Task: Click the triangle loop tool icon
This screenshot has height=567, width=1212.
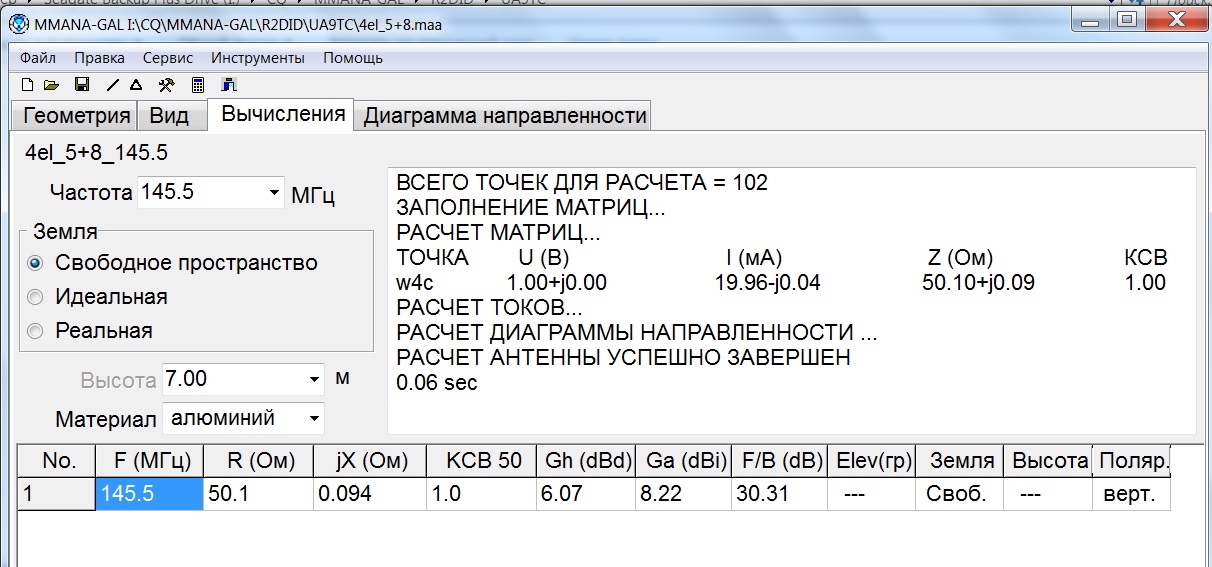Action: [136, 86]
